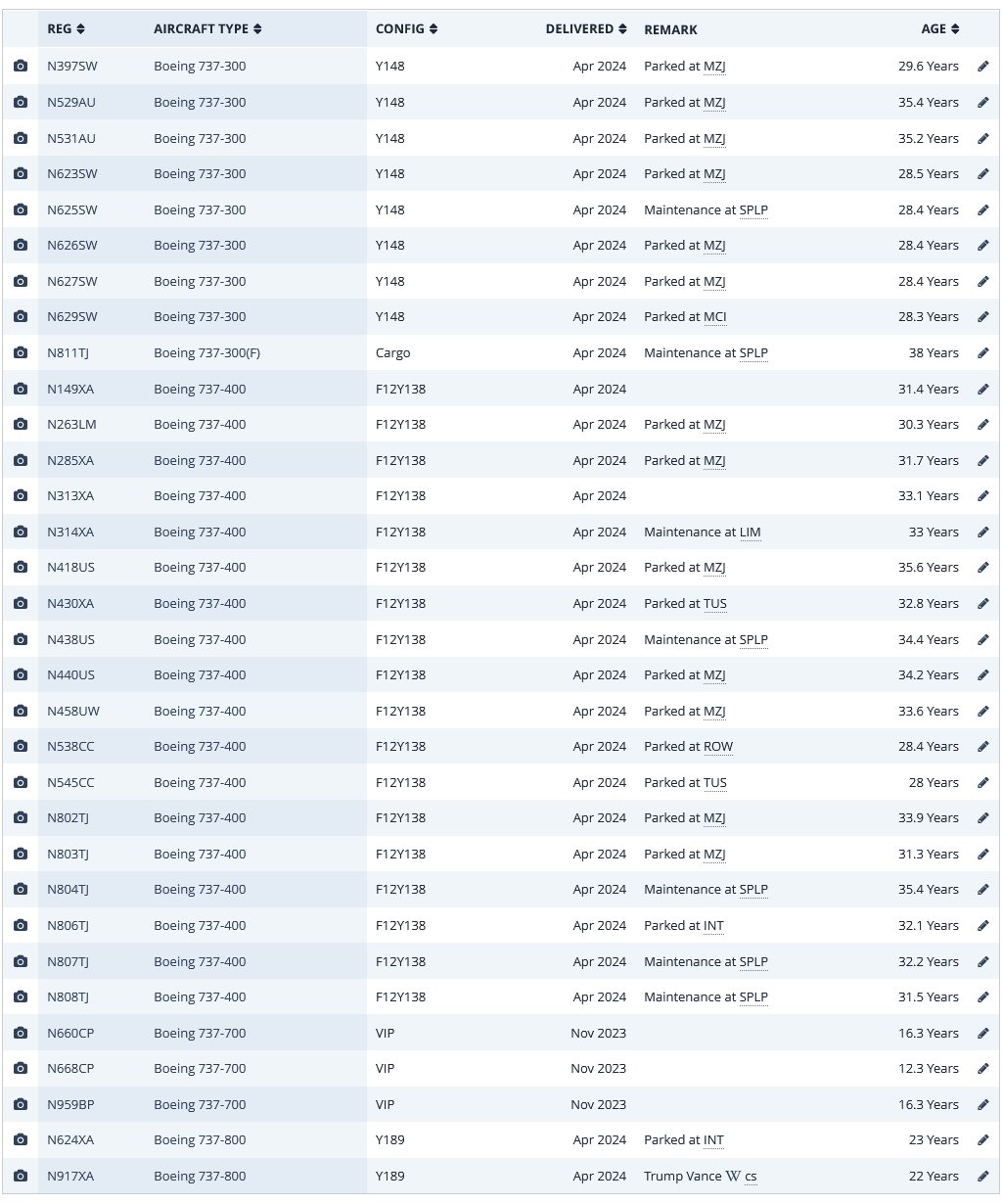Image resolution: width=1003 pixels, height=1204 pixels.
Task: Select registration N440US
Action: [x=70, y=674]
